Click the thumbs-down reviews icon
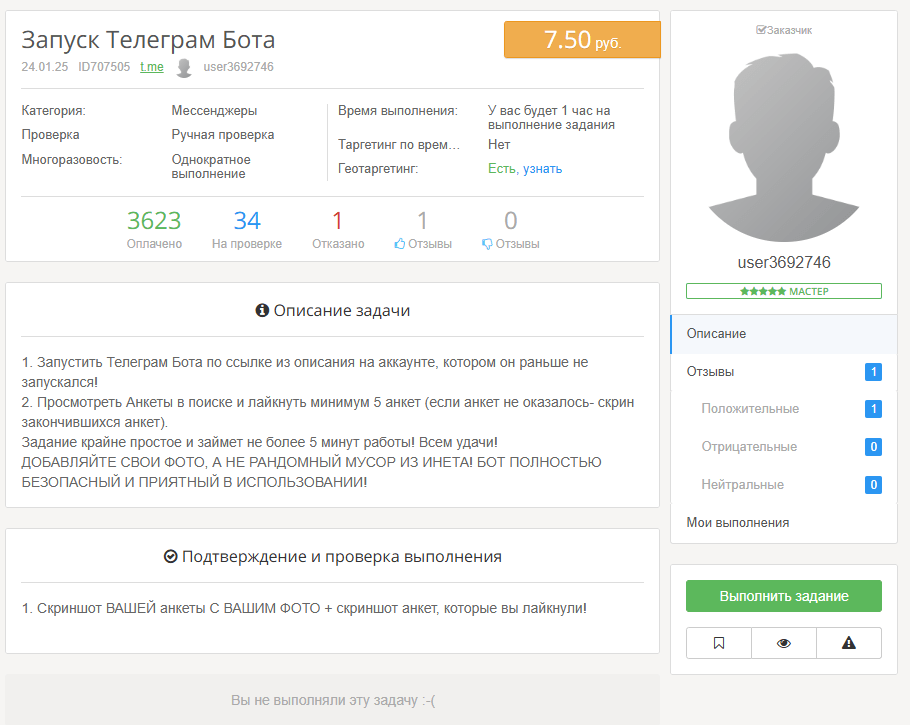The width and height of the screenshot is (910, 725). pos(487,244)
